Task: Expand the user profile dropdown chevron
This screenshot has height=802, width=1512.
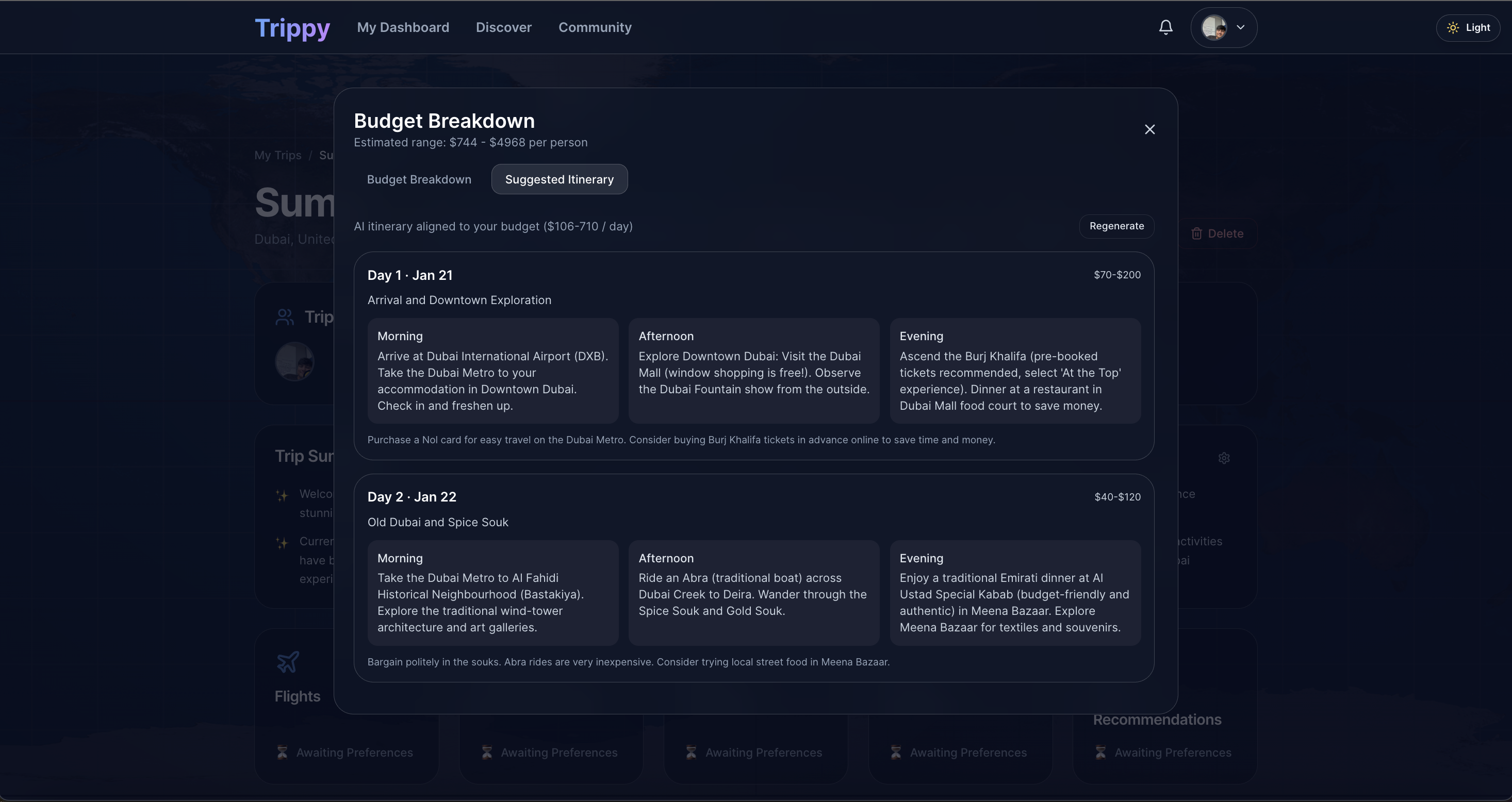Action: click(1240, 27)
